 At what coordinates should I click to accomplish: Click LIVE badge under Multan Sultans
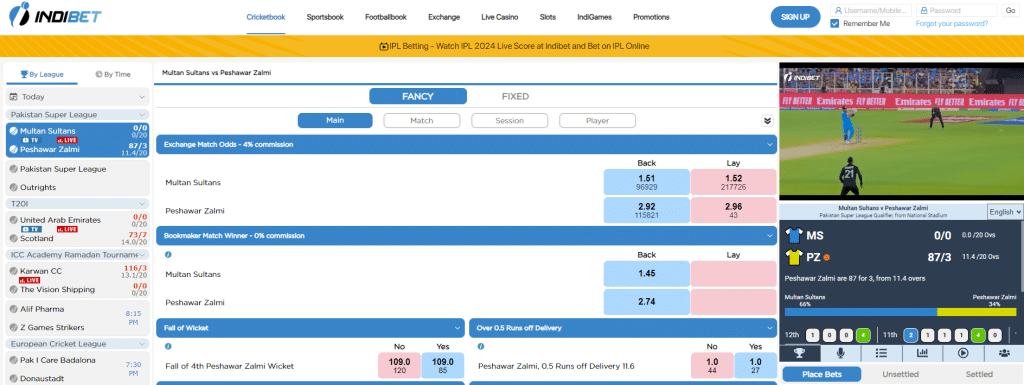pyautogui.click(x=68, y=140)
